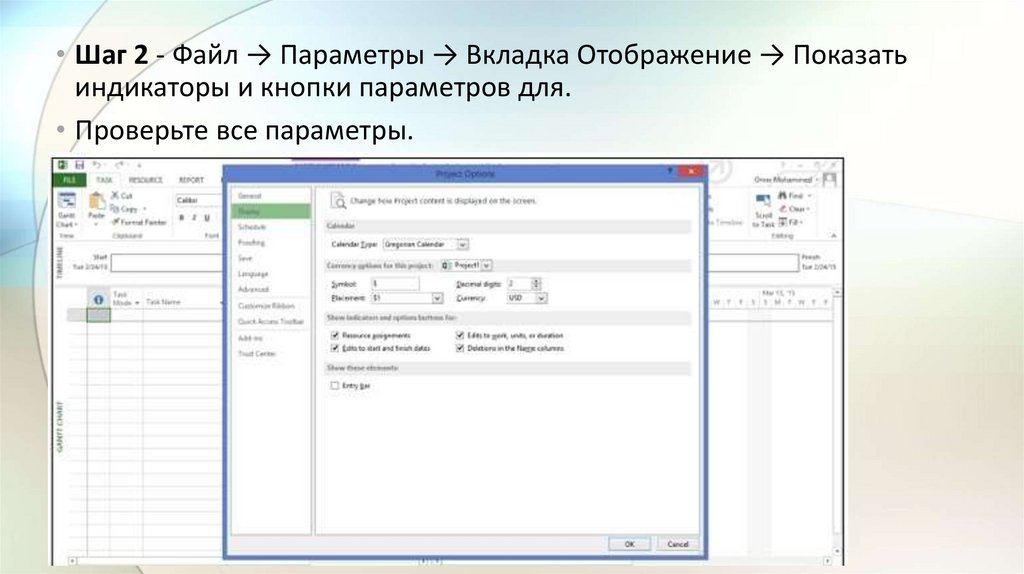Toggle Edits to work, units, or duration checkbox
Image resolution: width=1024 pixels, height=574 pixels.
tap(460, 335)
